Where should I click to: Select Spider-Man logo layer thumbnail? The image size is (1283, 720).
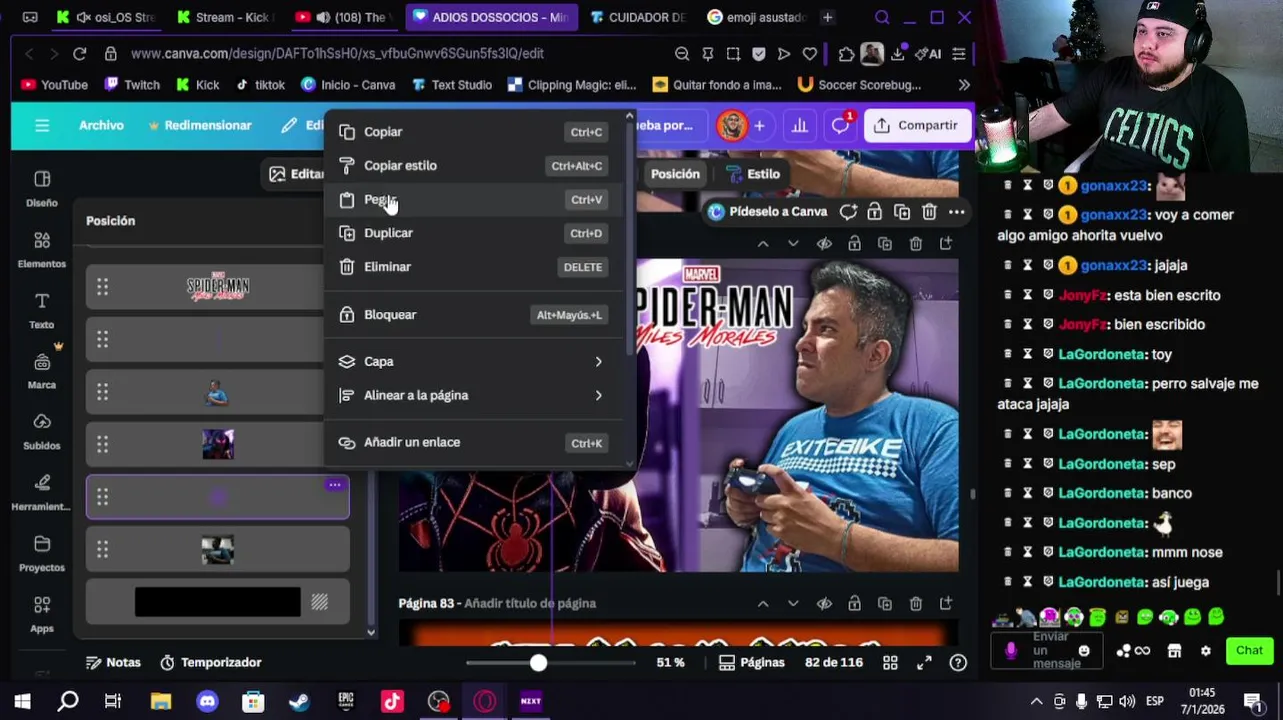coord(217,288)
